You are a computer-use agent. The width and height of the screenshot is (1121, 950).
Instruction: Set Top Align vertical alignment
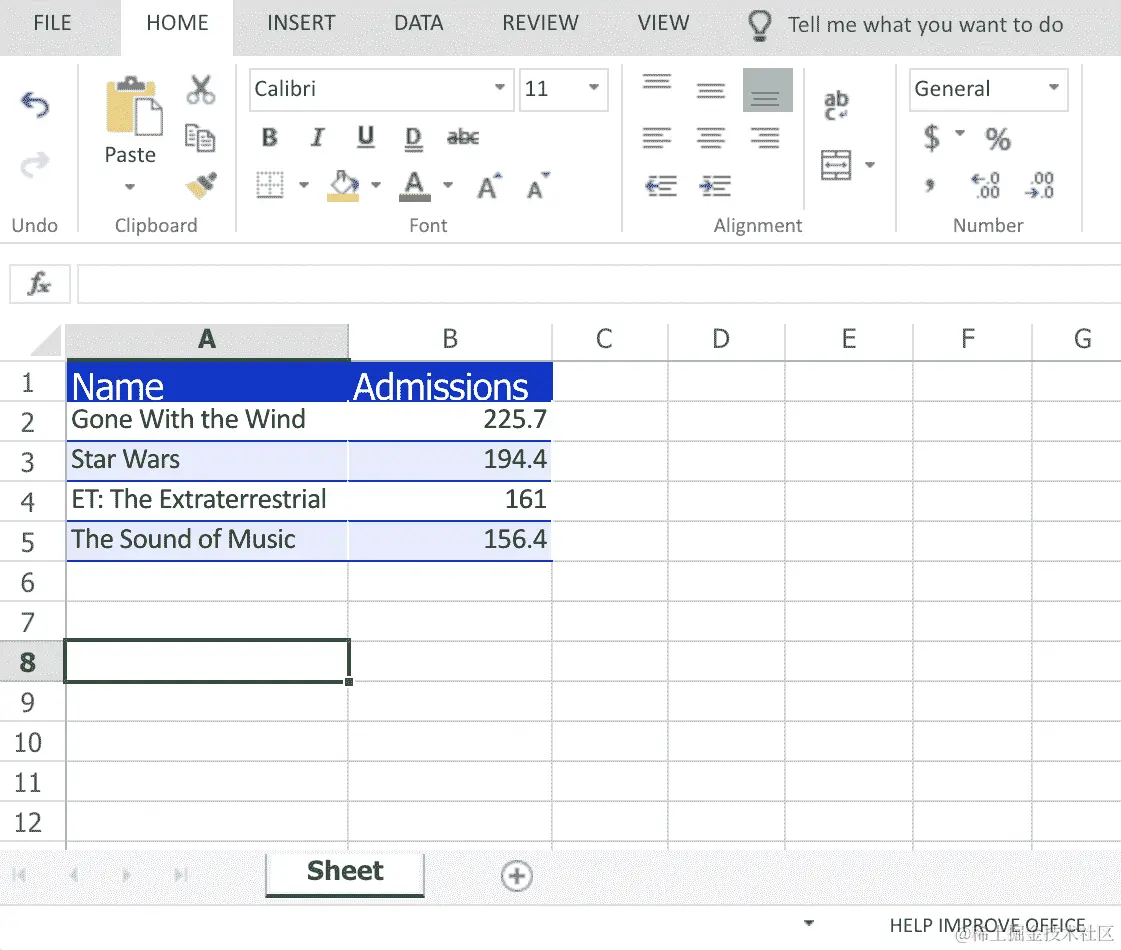[657, 81]
